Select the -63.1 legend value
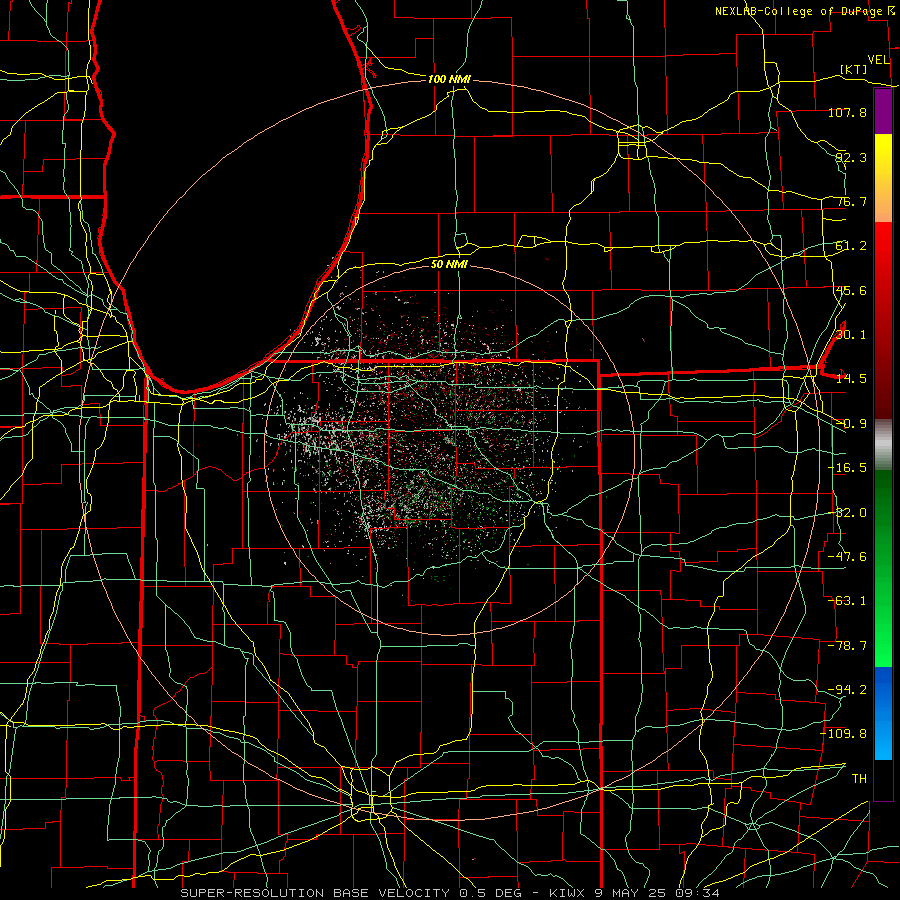This screenshot has height=900, width=900. tap(847, 601)
